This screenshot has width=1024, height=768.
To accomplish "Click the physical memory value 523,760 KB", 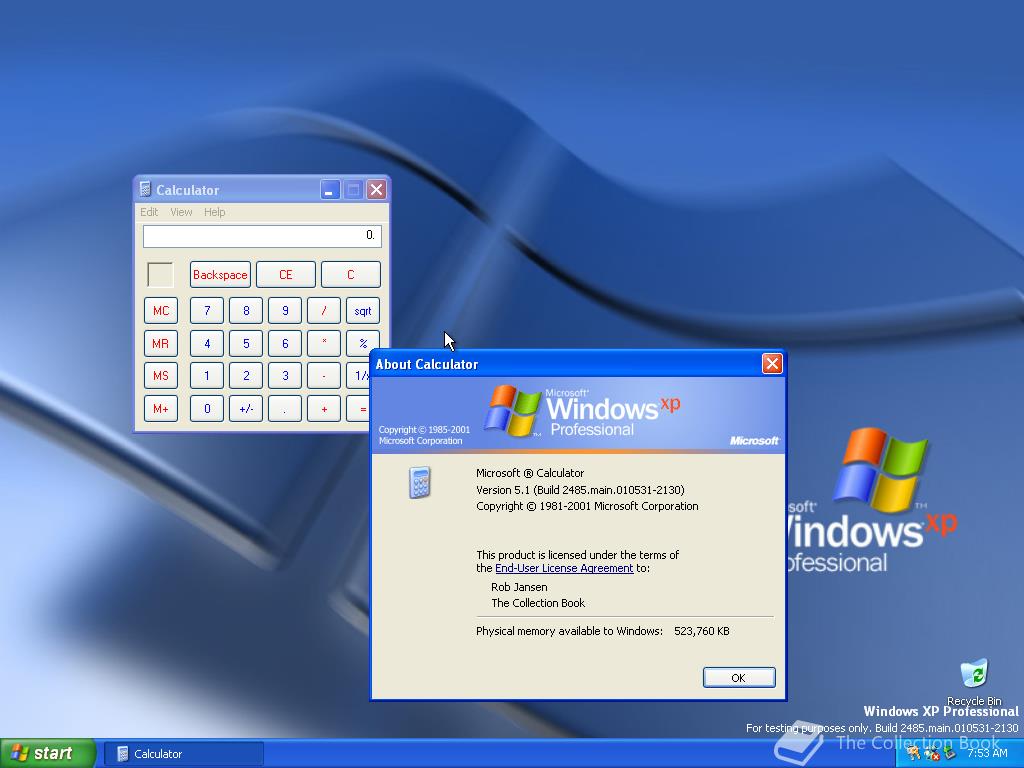I will pyautogui.click(x=701, y=631).
